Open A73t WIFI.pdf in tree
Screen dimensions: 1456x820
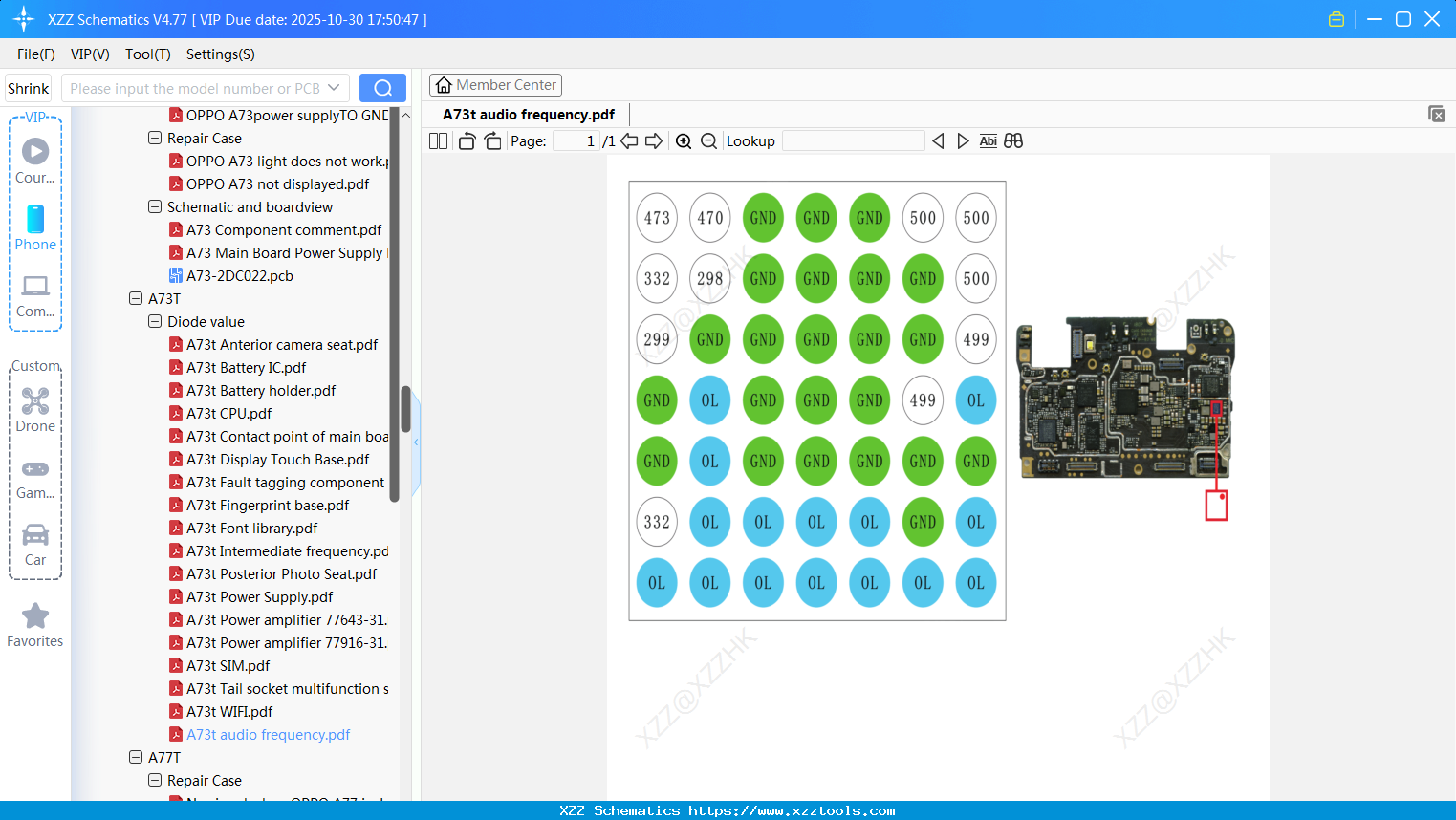(229, 712)
